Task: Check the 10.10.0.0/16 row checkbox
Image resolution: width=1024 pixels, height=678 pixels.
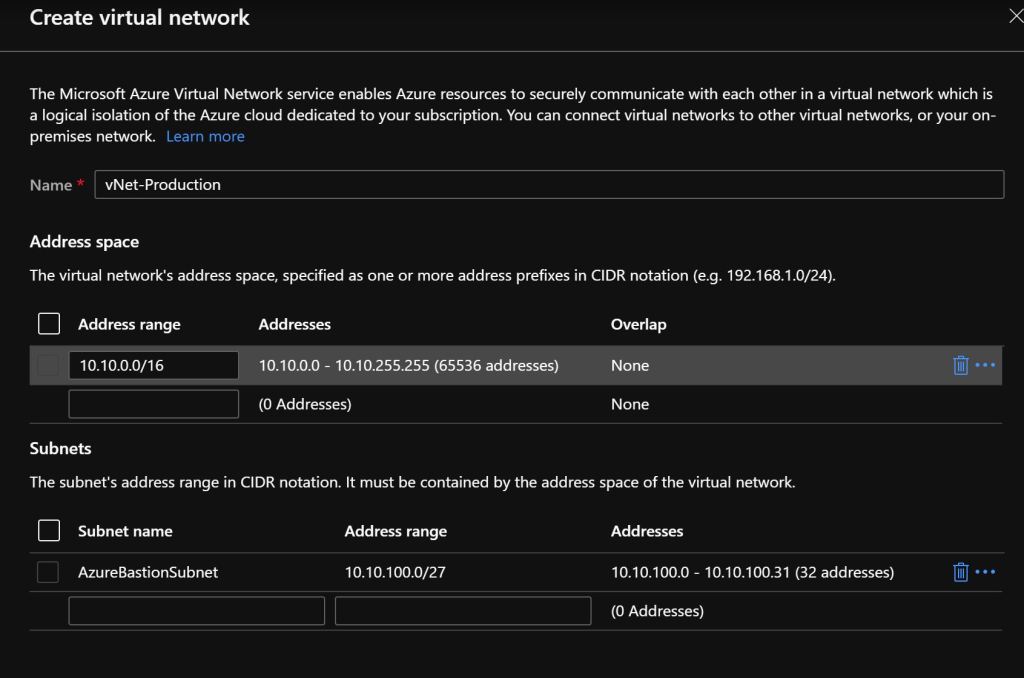Action: [x=48, y=365]
